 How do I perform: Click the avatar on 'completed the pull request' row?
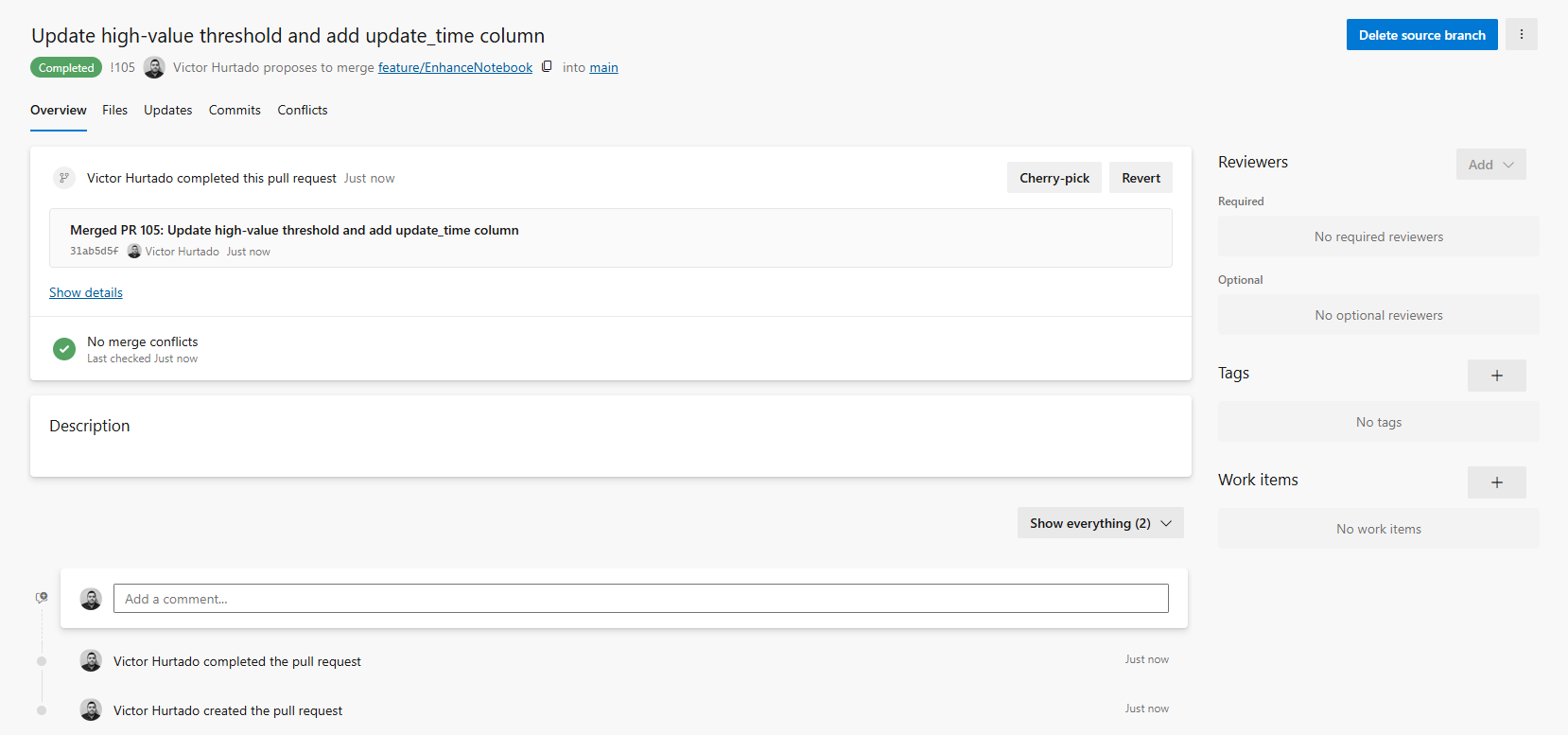91,661
